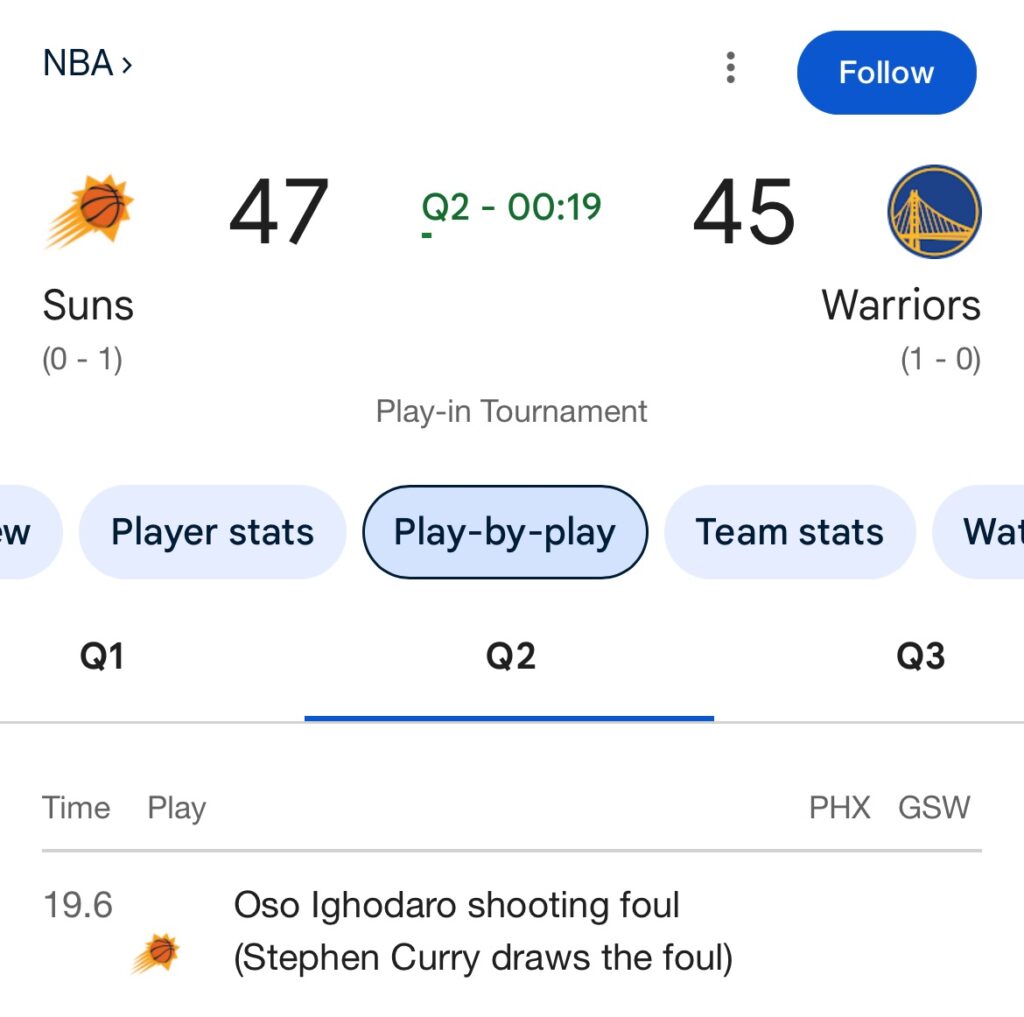
Task: Click the Golden State Warriors logo
Action: (934, 211)
